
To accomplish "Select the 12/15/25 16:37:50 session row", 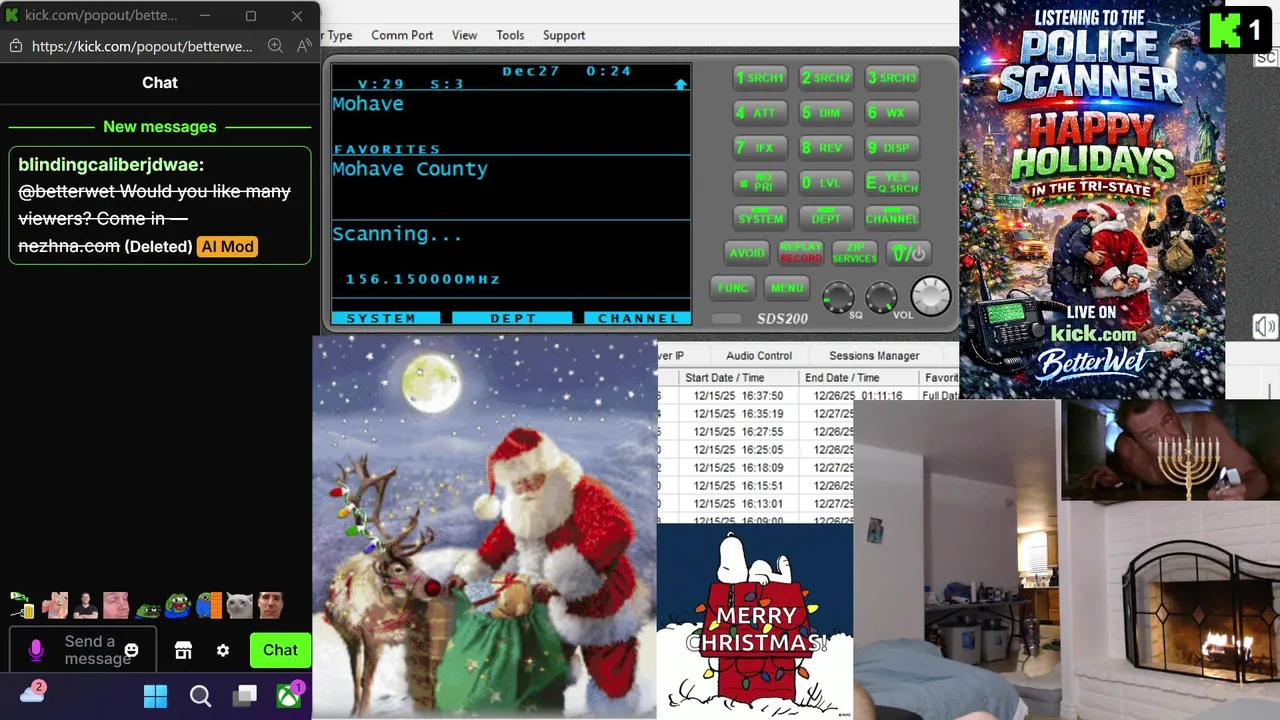I will click(808, 396).
